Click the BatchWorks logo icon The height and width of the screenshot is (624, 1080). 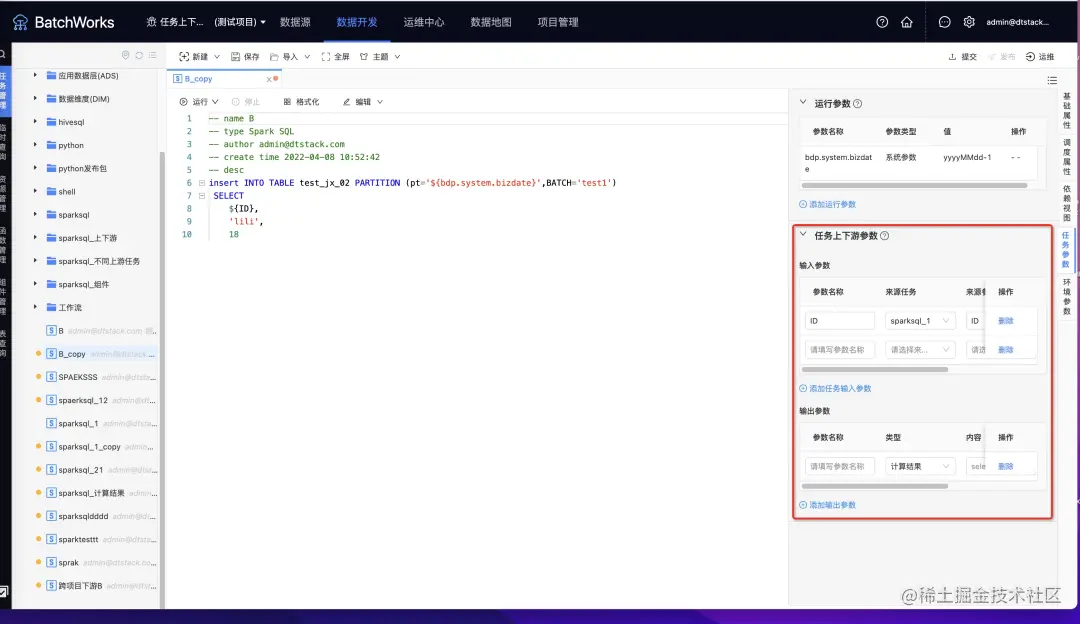tap(20, 22)
